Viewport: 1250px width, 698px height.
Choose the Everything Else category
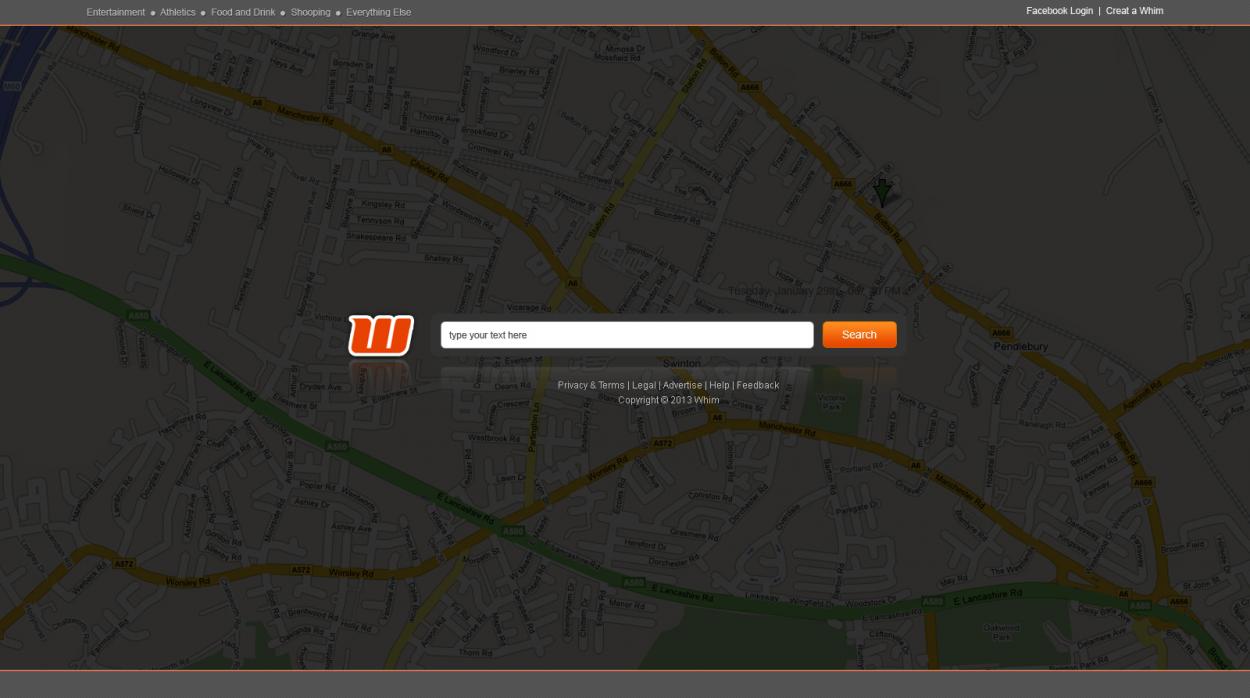tap(378, 12)
